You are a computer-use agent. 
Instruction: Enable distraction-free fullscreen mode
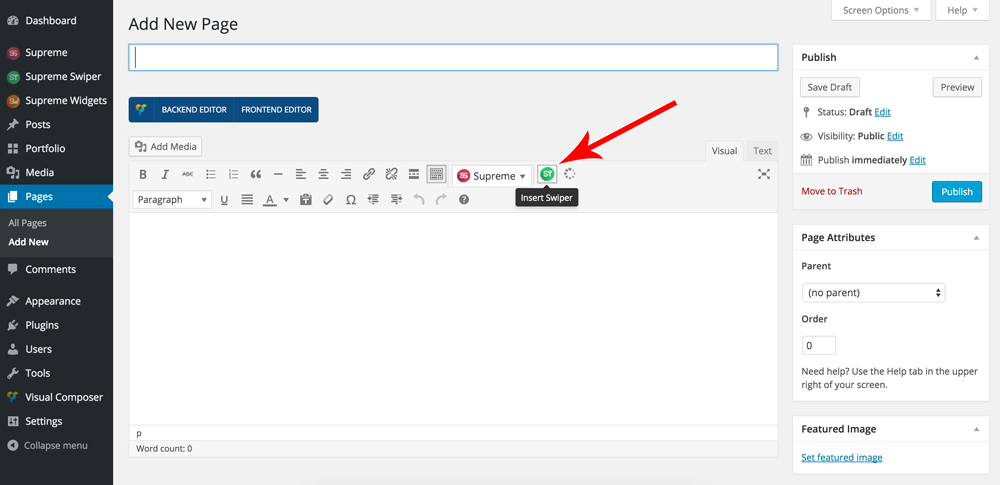pos(764,174)
